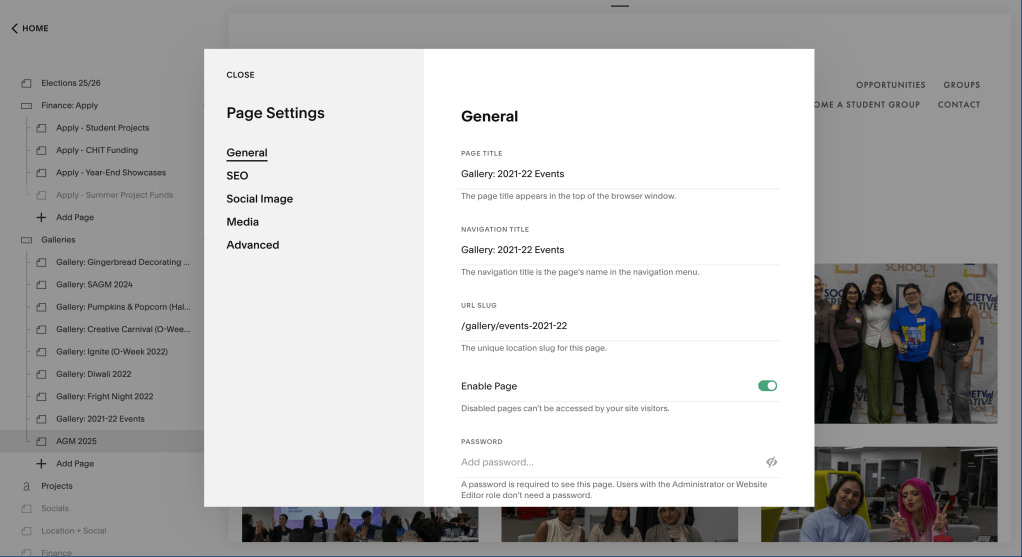
Task: Open the Advanced settings section
Action: pos(252,245)
